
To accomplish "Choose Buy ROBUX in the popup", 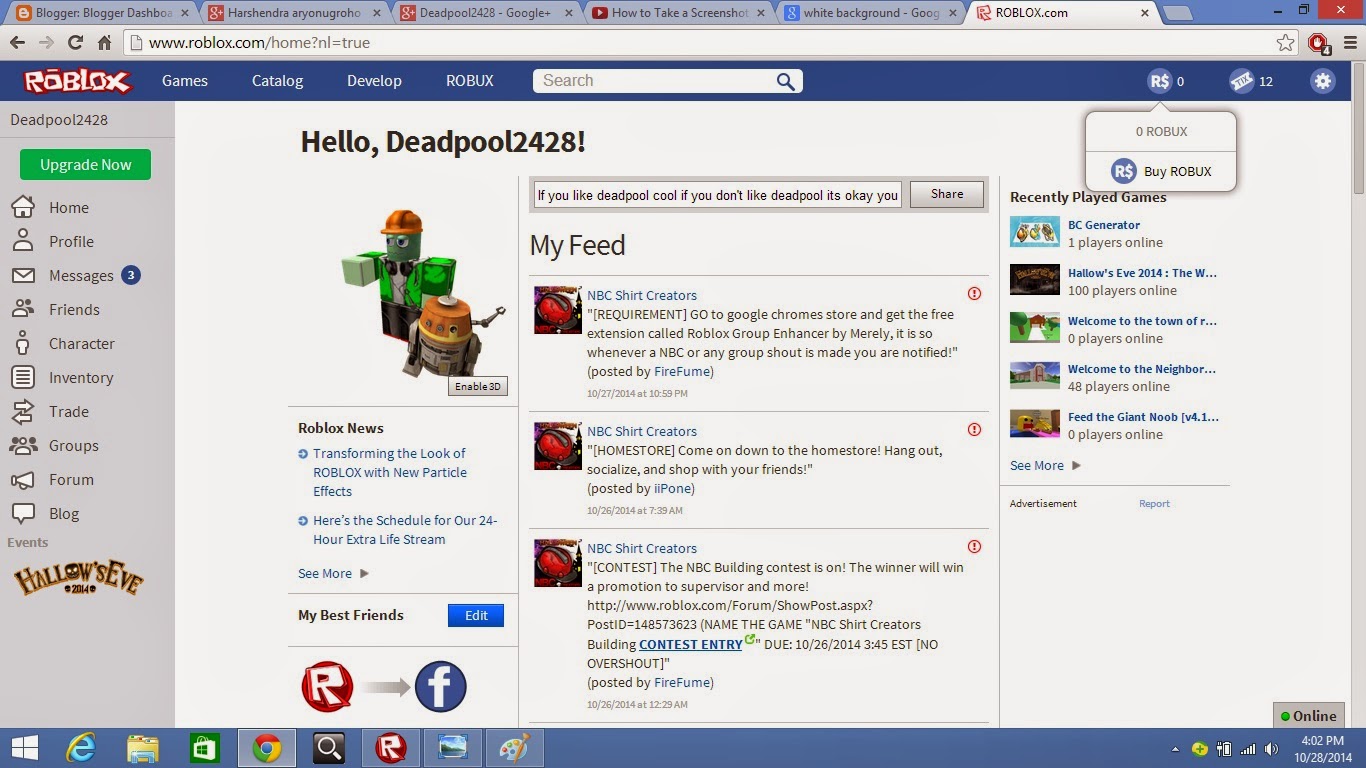I will tap(1161, 171).
